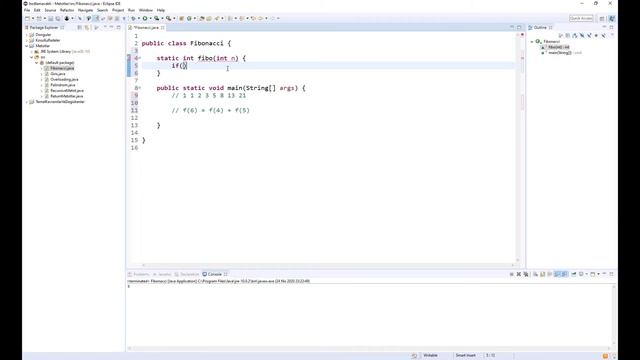Collapse the fibo method fold marker
The height and width of the screenshot is (360, 640).
pos(140,58)
